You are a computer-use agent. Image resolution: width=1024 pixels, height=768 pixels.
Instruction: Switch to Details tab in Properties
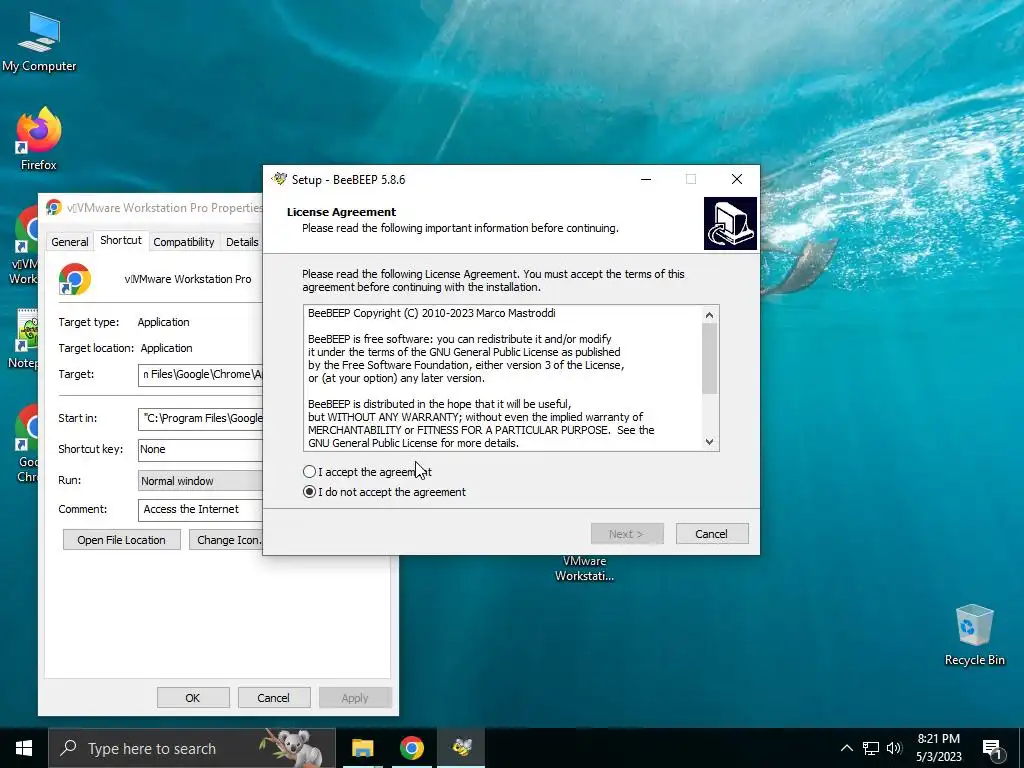[x=242, y=242]
